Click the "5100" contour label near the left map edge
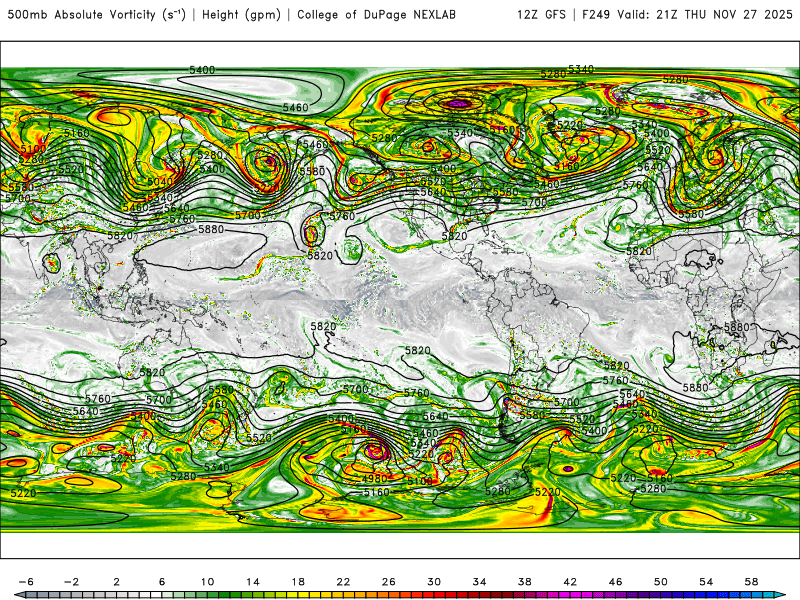This screenshot has width=800, height=600. pos(33,149)
